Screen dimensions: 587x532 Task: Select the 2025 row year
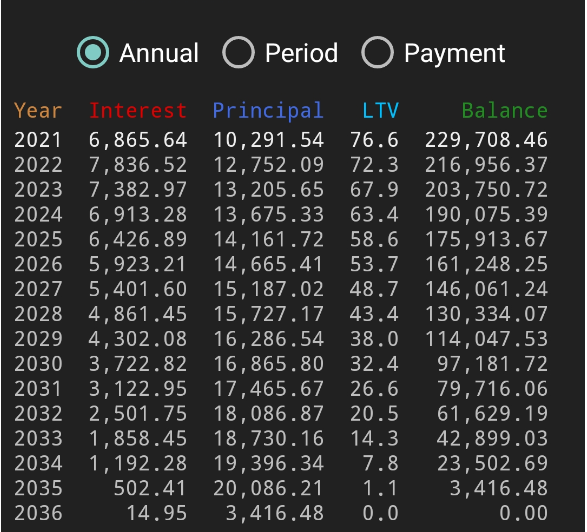pos(38,239)
